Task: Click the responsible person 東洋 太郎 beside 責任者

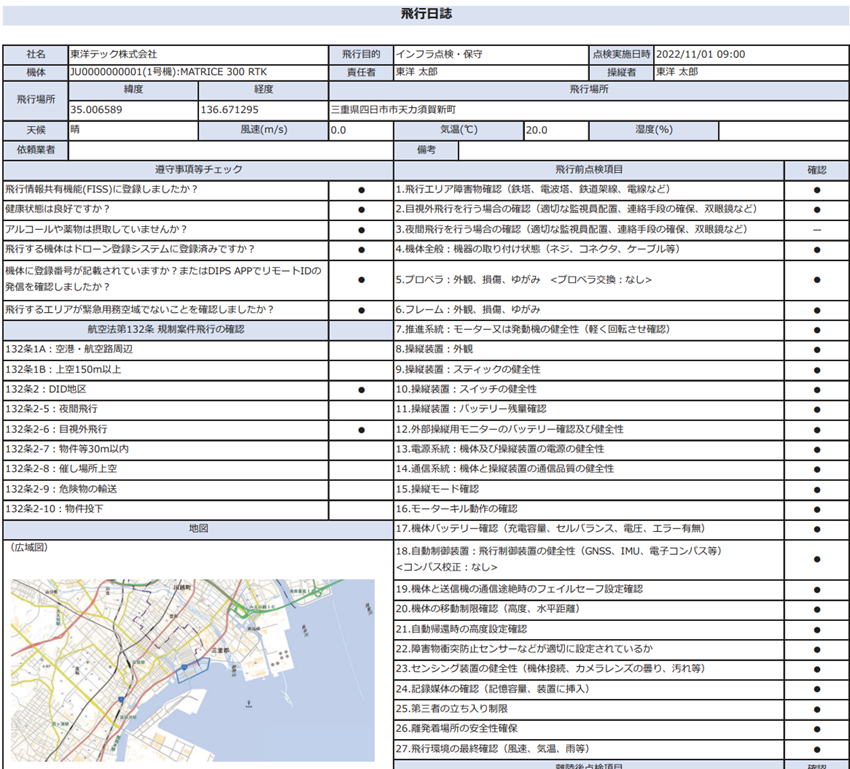Action: point(416,72)
